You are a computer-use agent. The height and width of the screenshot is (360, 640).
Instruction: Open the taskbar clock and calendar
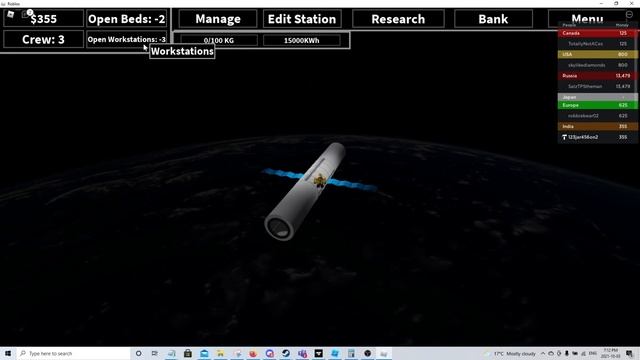611,353
